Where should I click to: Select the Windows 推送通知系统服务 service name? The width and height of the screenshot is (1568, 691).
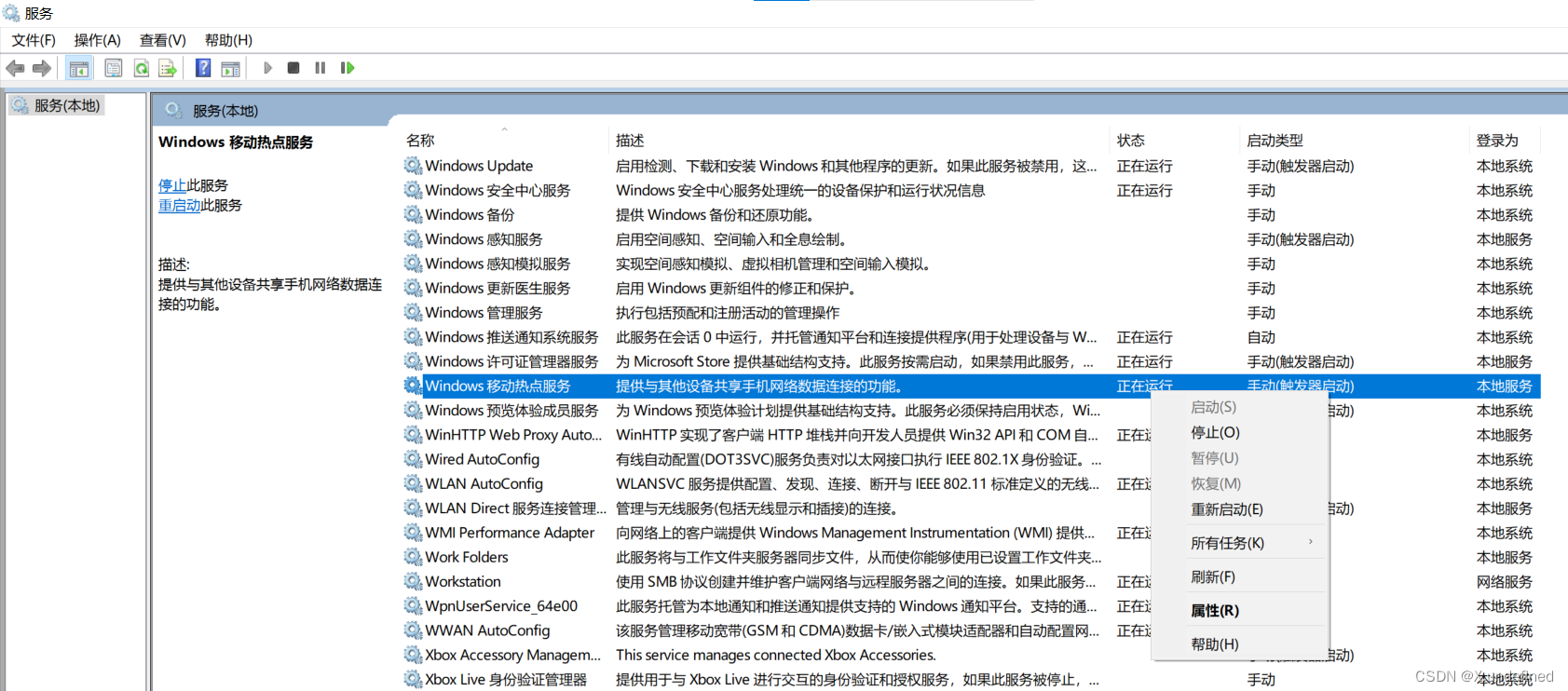(511, 337)
